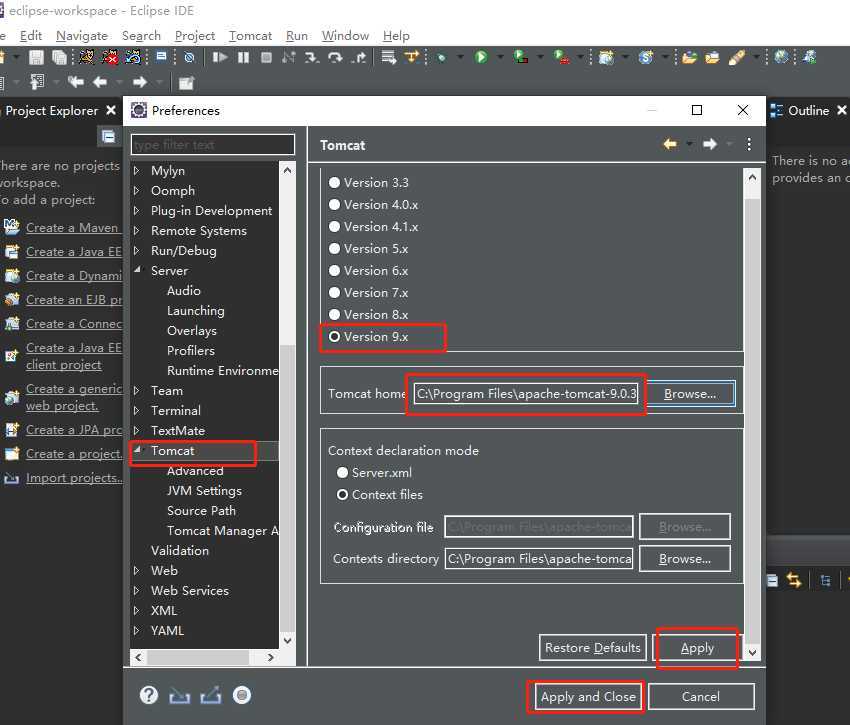Select Tomcat Version 9.x radio button
Viewport: 850px width, 725px height.
click(334, 337)
